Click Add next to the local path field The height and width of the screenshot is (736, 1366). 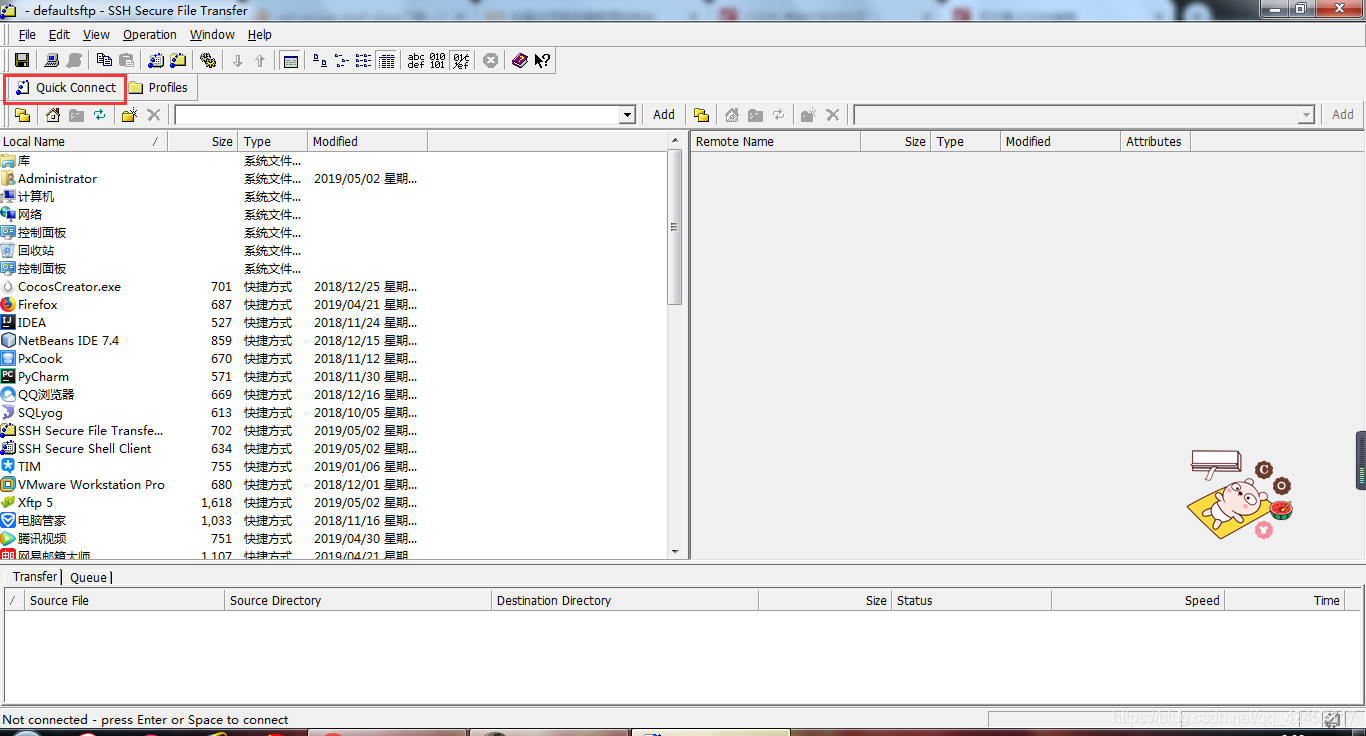664,115
